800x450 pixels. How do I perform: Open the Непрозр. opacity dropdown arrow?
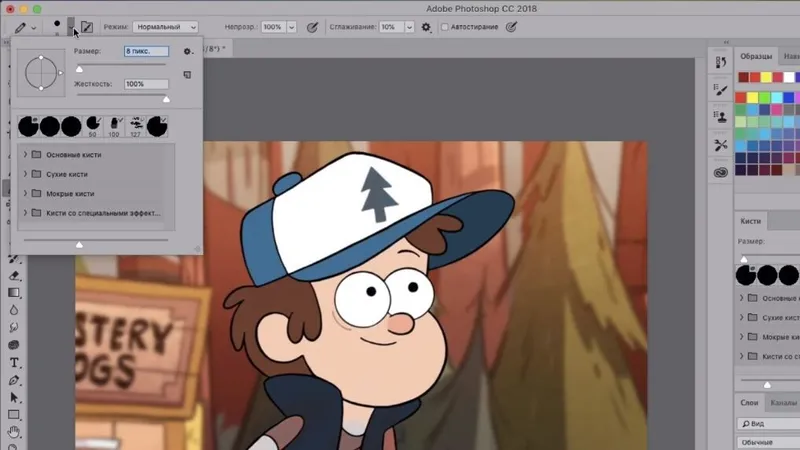pyautogui.click(x=291, y=27)
